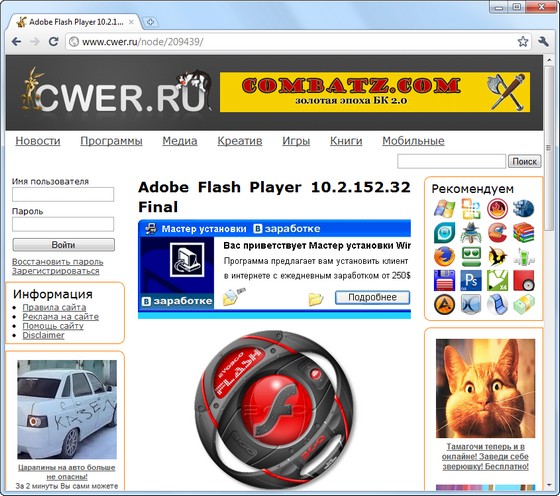Image resolution: width=560 pixels, height=496 pixels.
Task: Click the Войти login button
Action: 64,245
